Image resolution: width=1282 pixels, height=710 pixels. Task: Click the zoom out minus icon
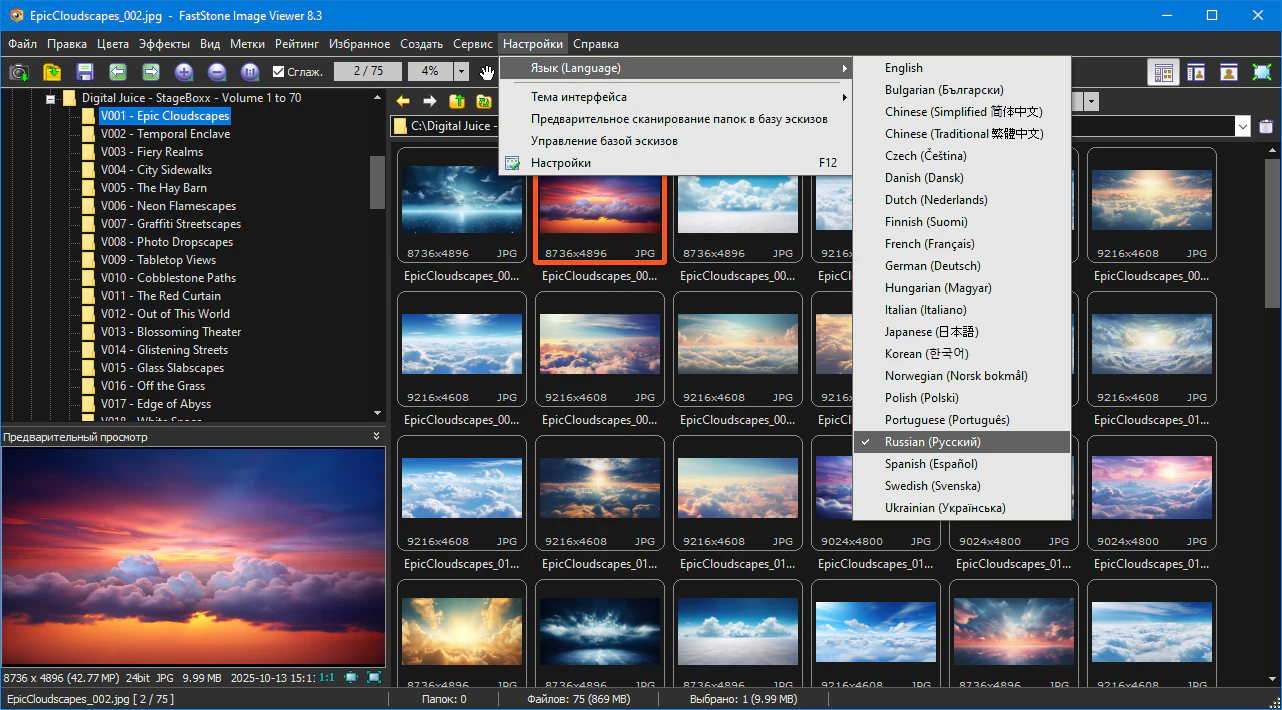click(x=217, y=72)
